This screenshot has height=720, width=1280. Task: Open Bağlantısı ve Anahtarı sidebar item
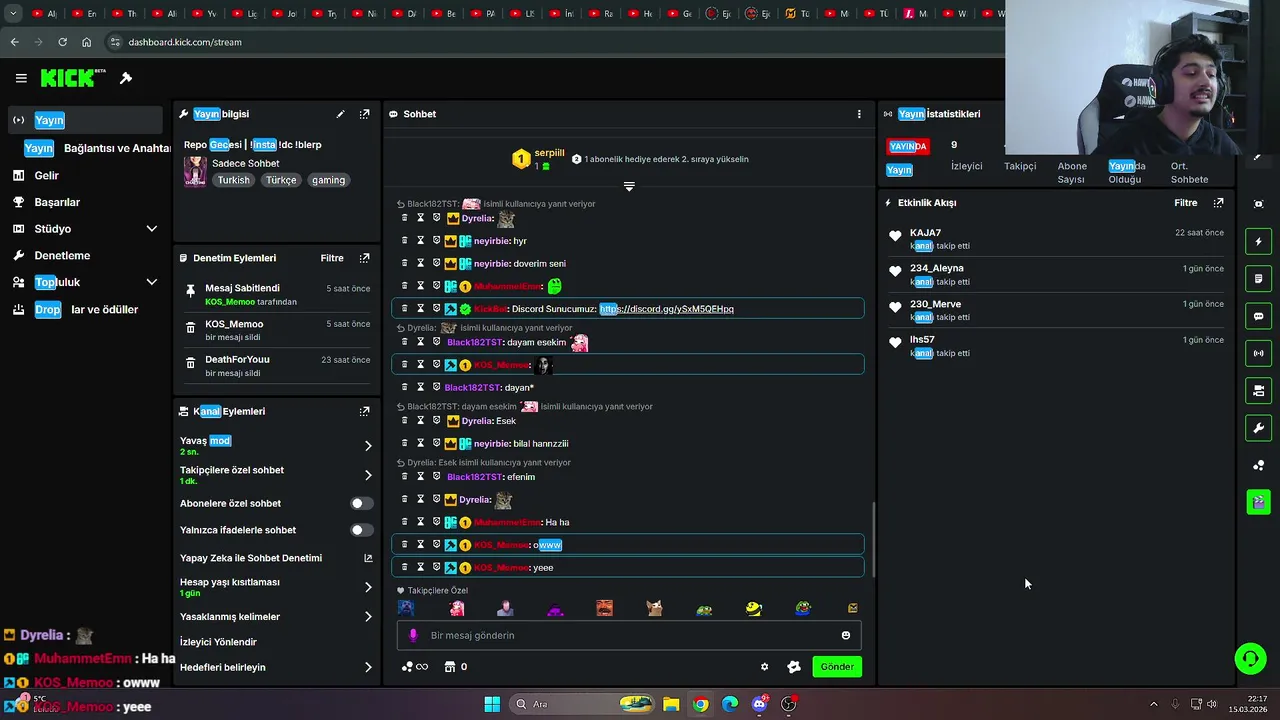(98, 148)
